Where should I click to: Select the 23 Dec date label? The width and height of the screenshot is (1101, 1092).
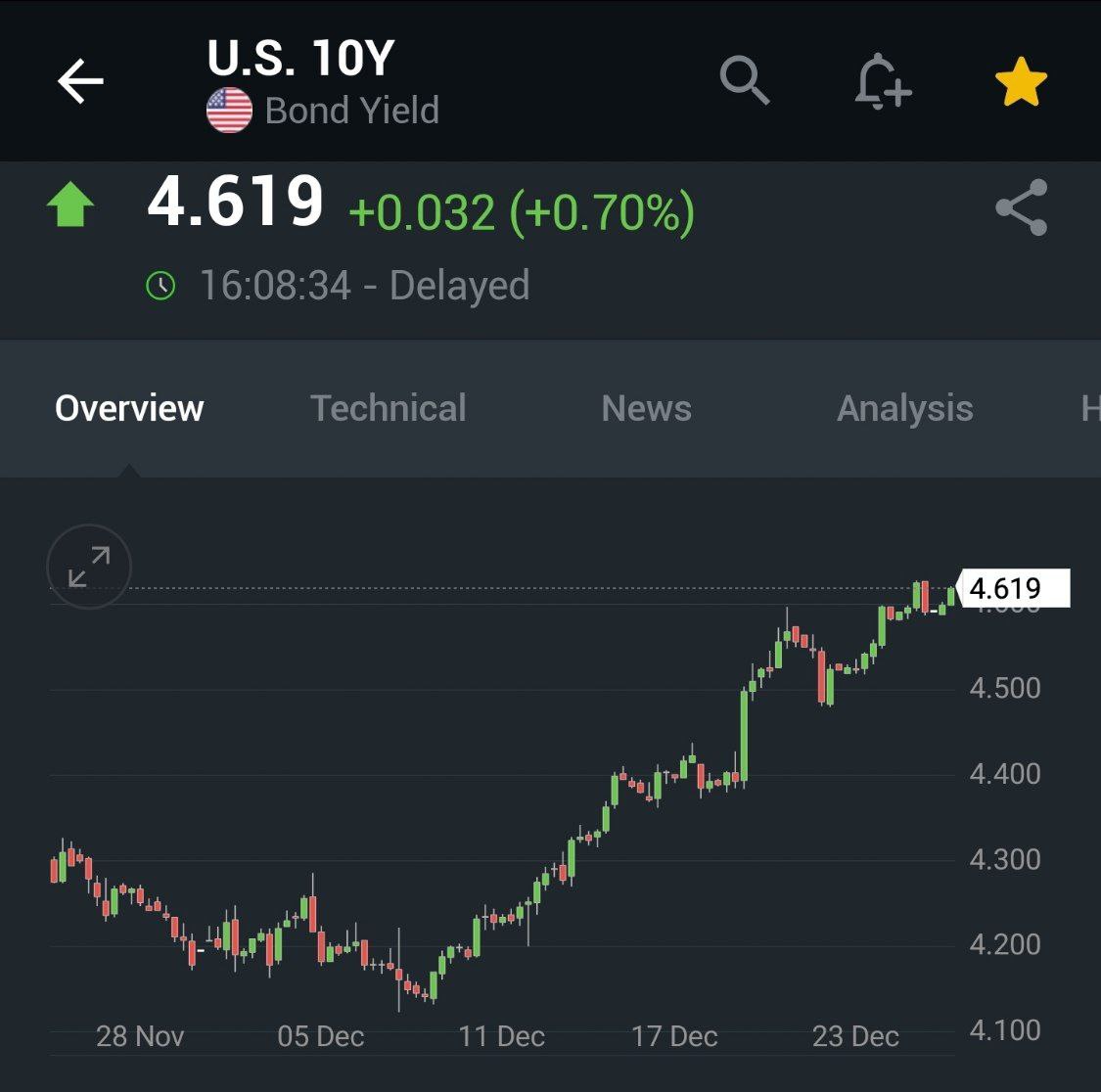(855, 1036)
